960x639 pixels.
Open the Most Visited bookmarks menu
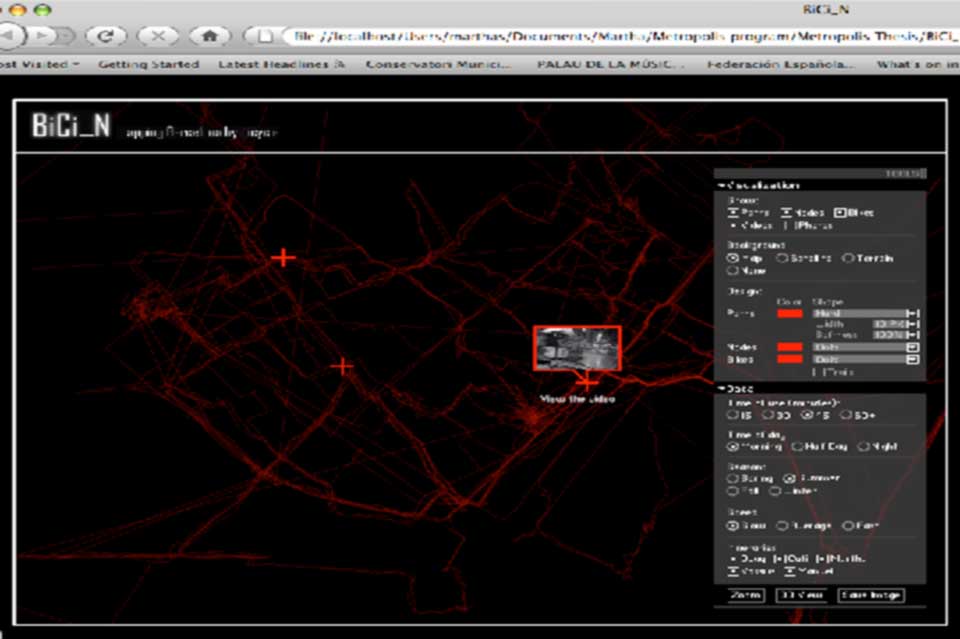coord(39,64)
